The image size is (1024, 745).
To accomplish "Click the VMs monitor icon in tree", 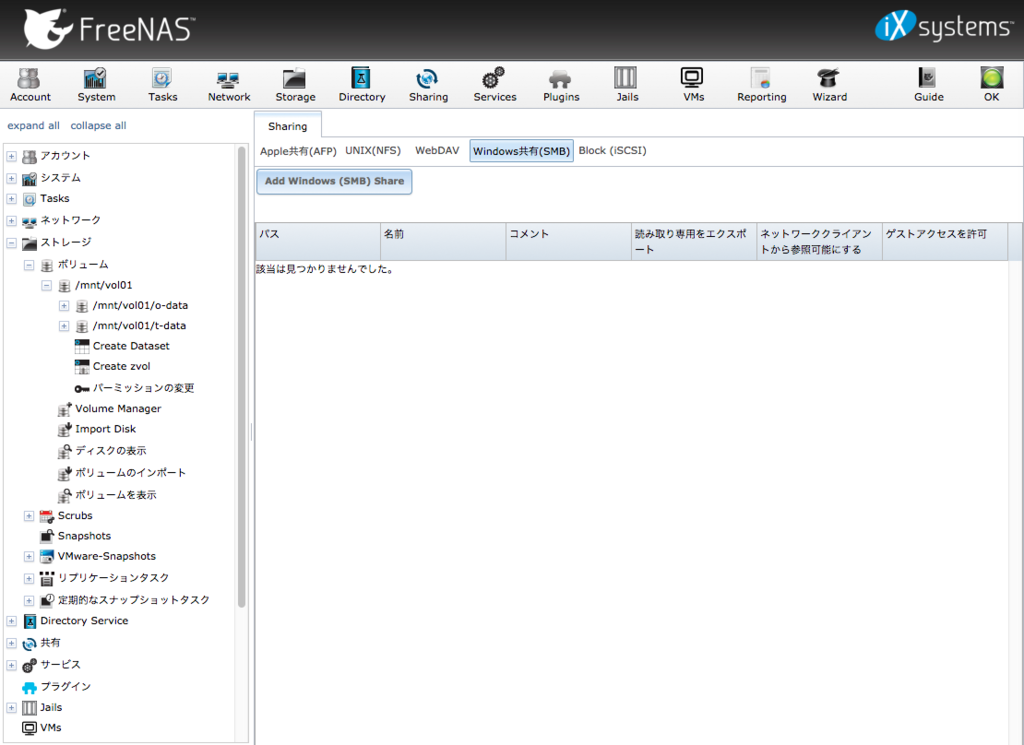I will [x=29, y=727].
